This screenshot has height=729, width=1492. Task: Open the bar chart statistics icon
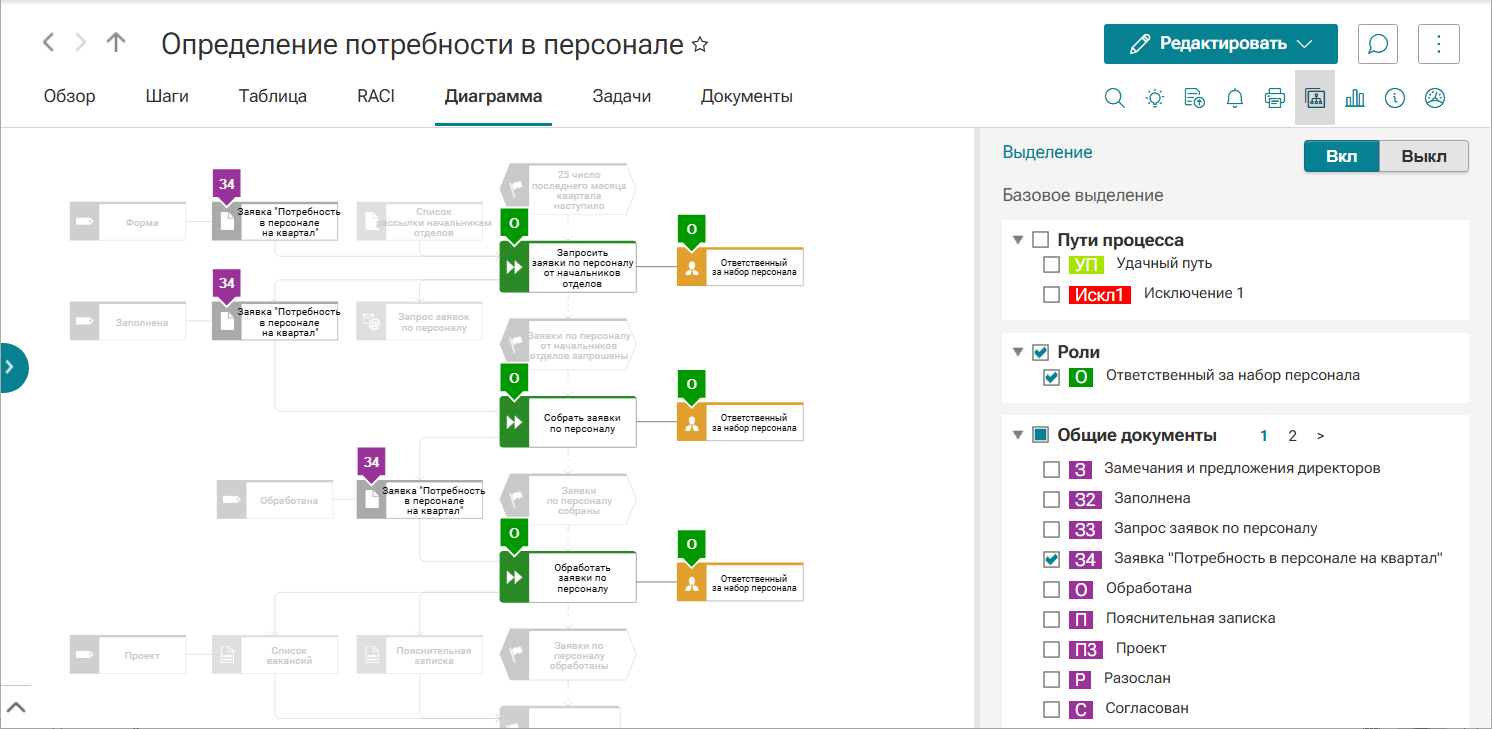(x=1355, y=98)
